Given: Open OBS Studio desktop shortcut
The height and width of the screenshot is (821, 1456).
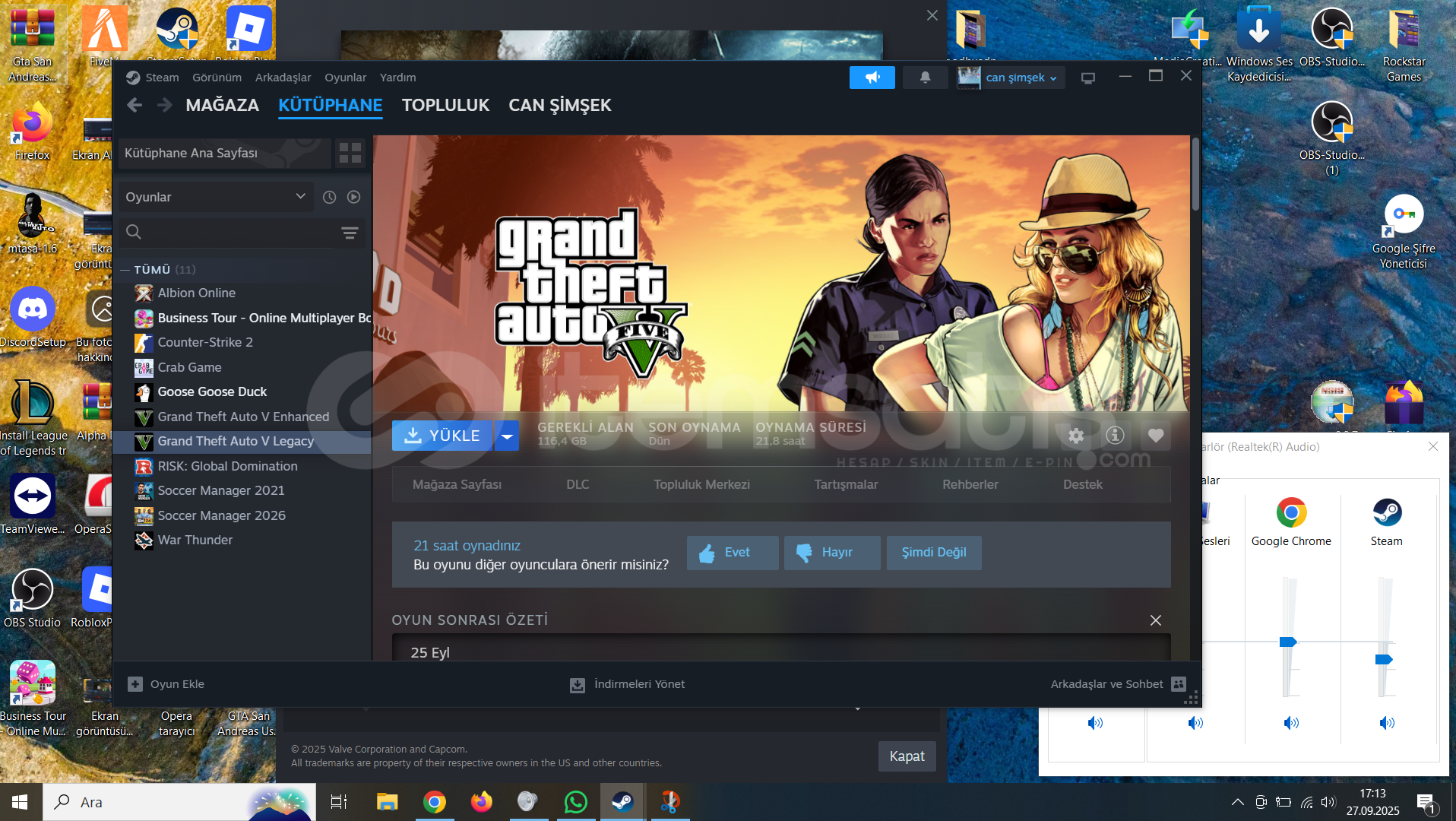Looking at the screenshot, I should pyautogui.click(x=32, y=599).
